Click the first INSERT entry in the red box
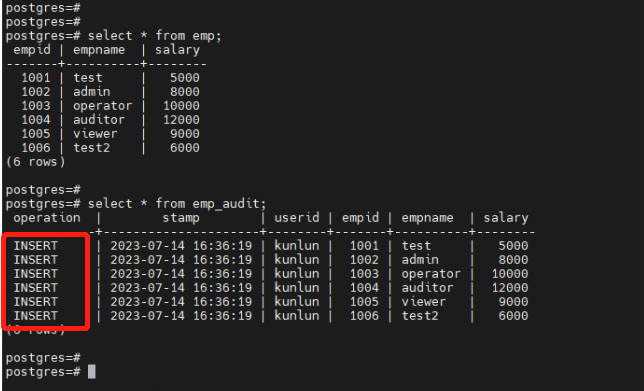Viewport: 644px width, 391px height. [x=36, y=246]
